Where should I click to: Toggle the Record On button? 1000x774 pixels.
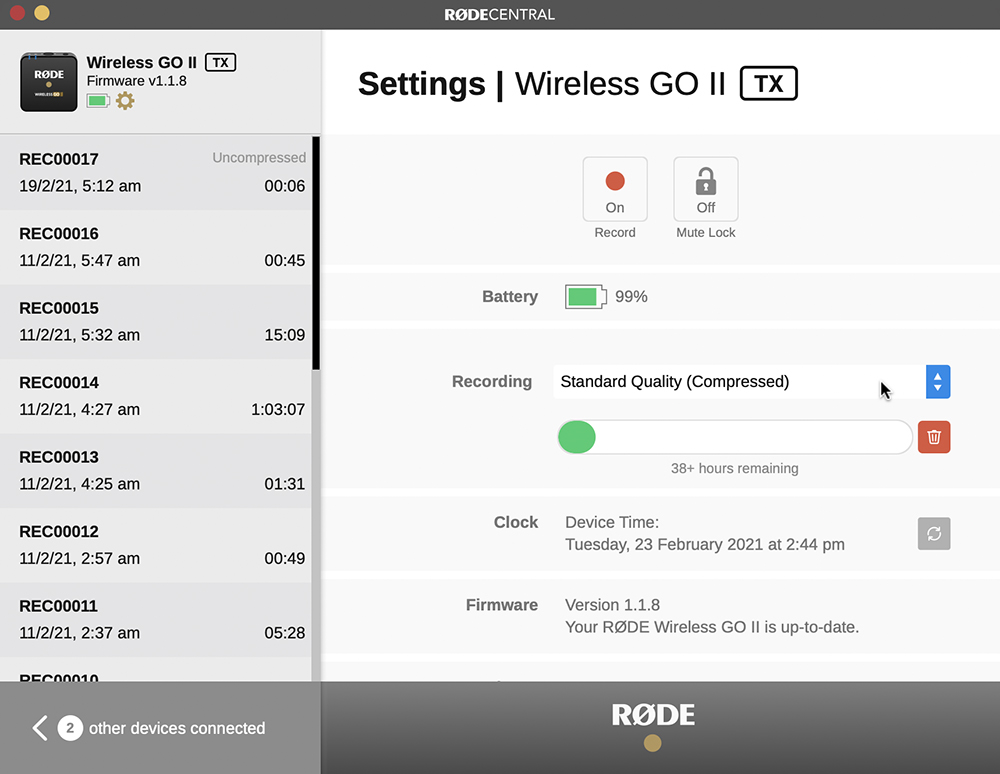[615, 189]
